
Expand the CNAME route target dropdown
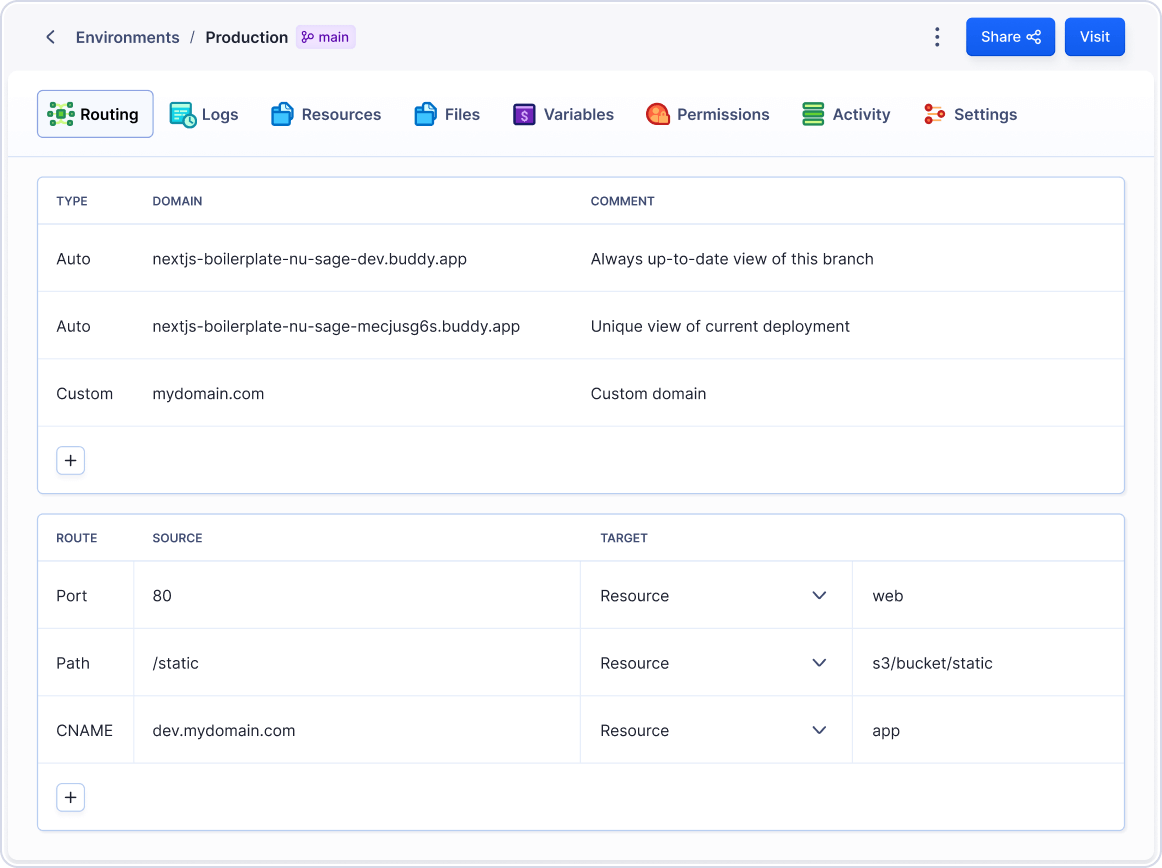coord(819,730)
